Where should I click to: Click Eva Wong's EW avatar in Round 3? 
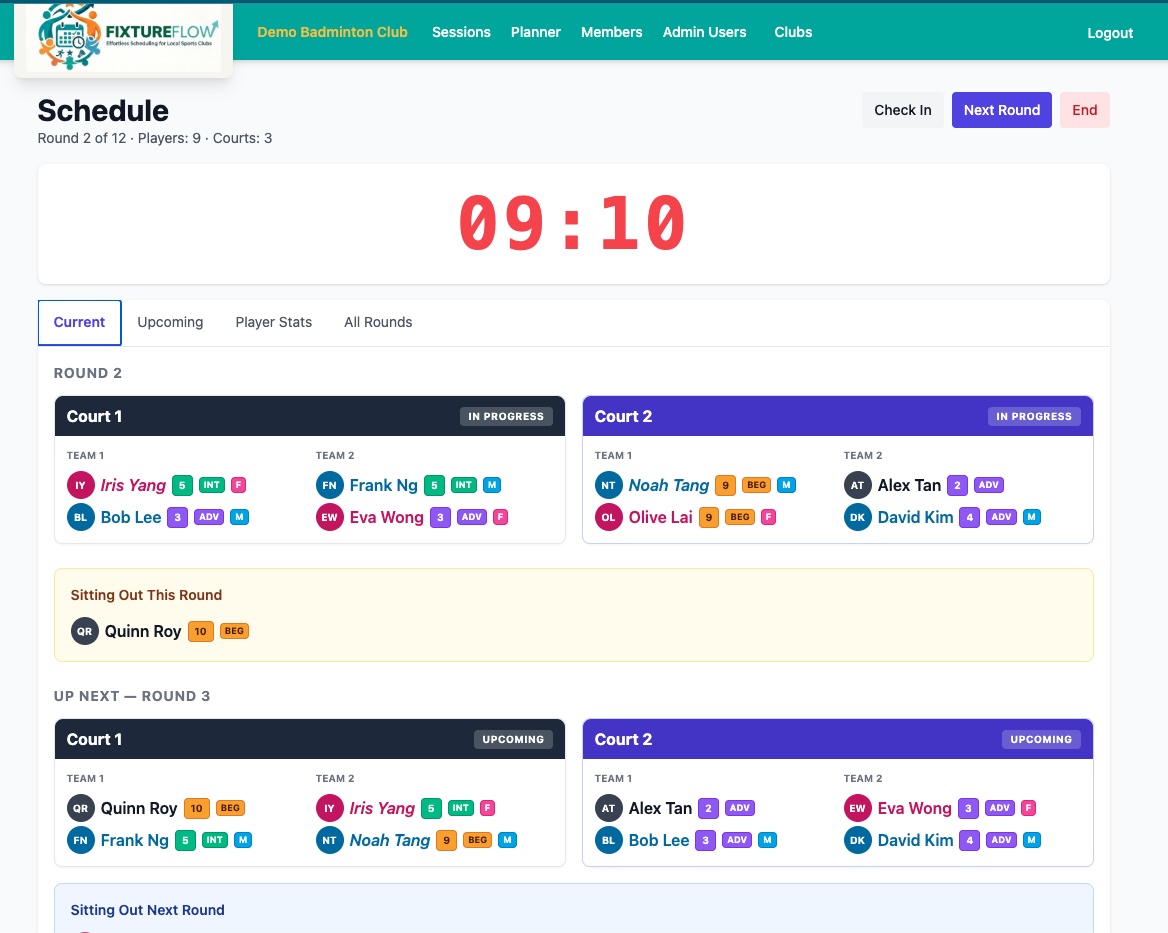coord(857,808)
